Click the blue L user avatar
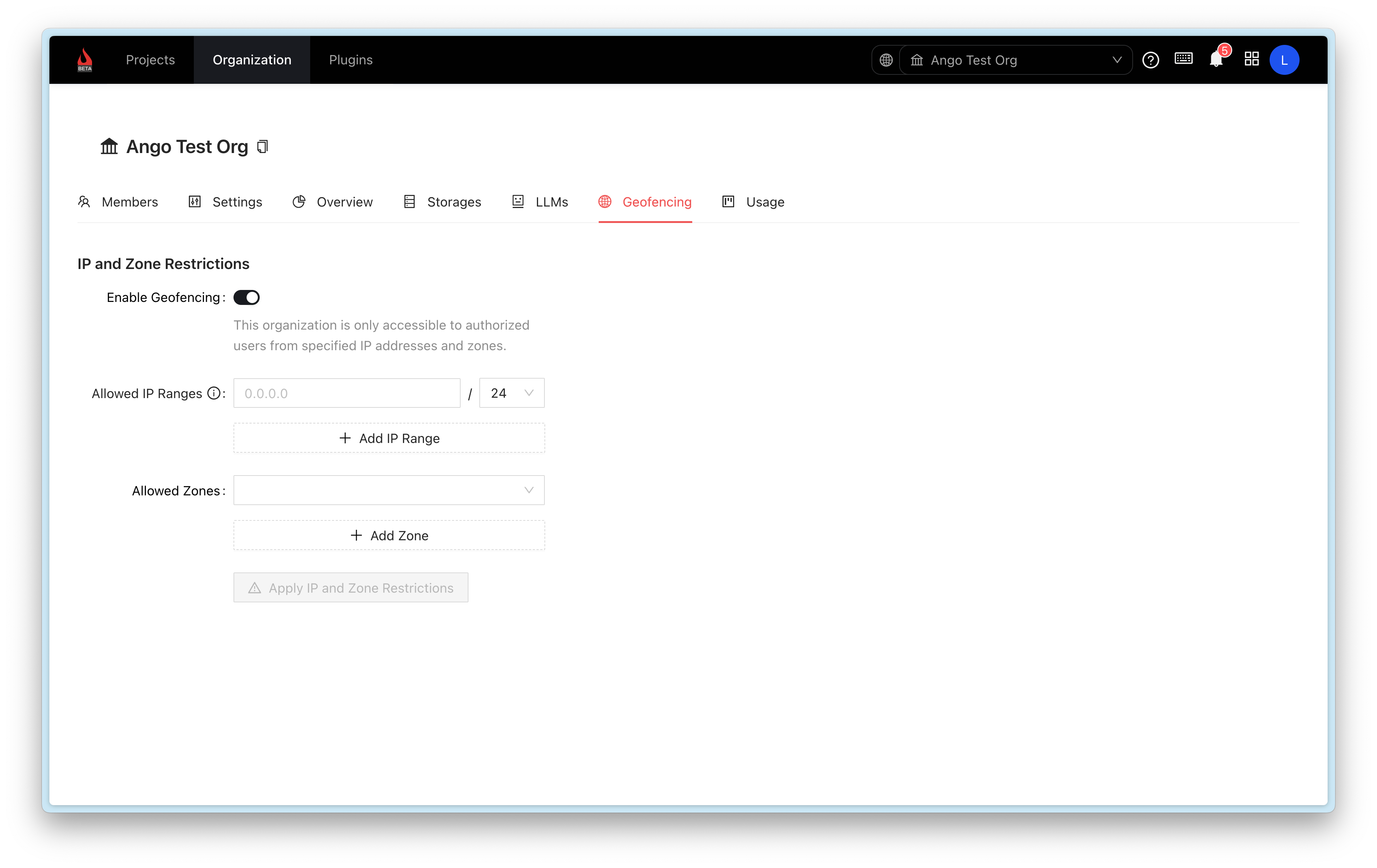This screenshot has height=868, width=1377. [x=1284, y=60]
